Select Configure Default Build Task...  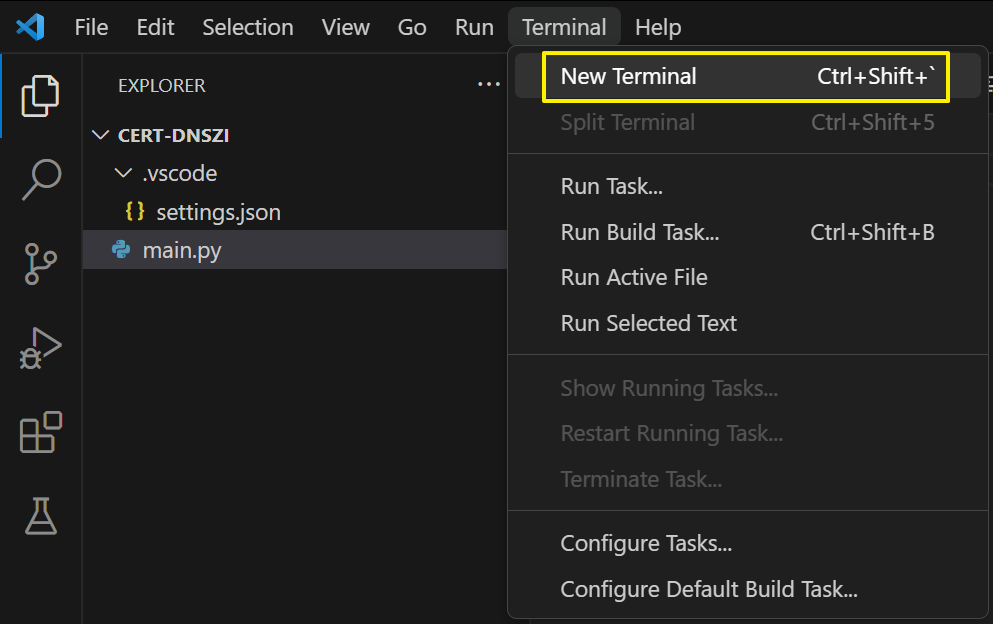[708, 590]
